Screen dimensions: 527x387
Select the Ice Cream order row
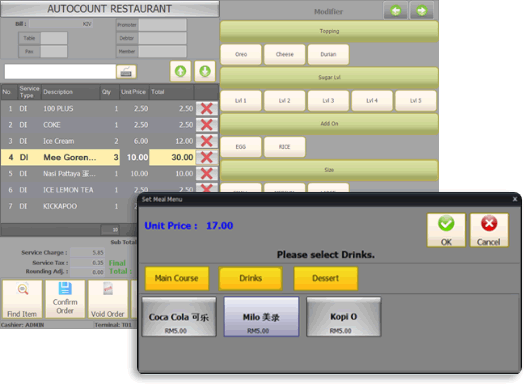(x=98, y=141)
